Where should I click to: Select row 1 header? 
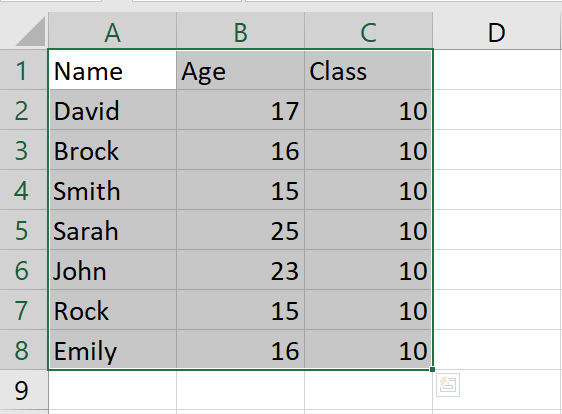pos(24,70)
